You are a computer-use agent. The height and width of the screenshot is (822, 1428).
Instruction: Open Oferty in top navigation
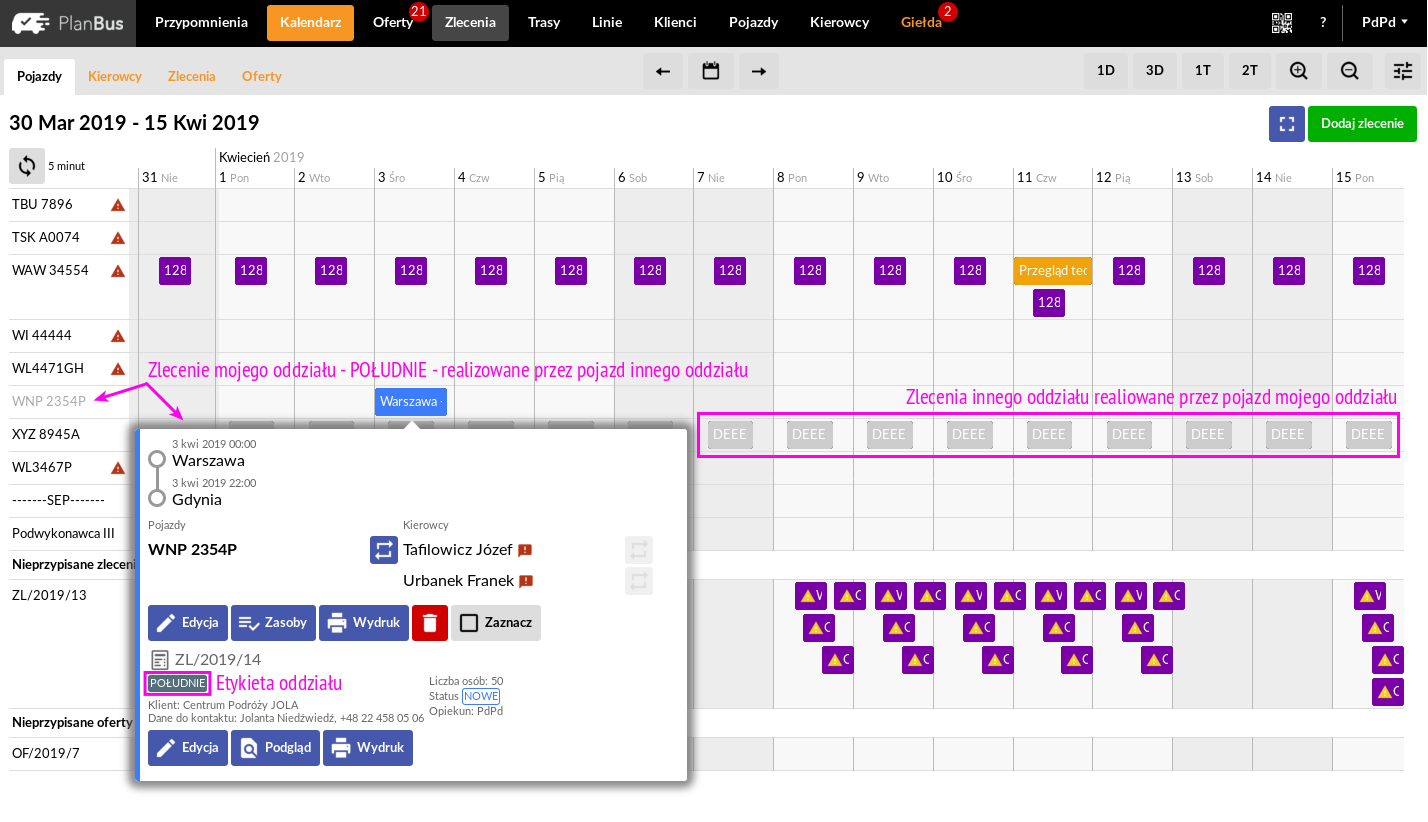pos(393,22)
